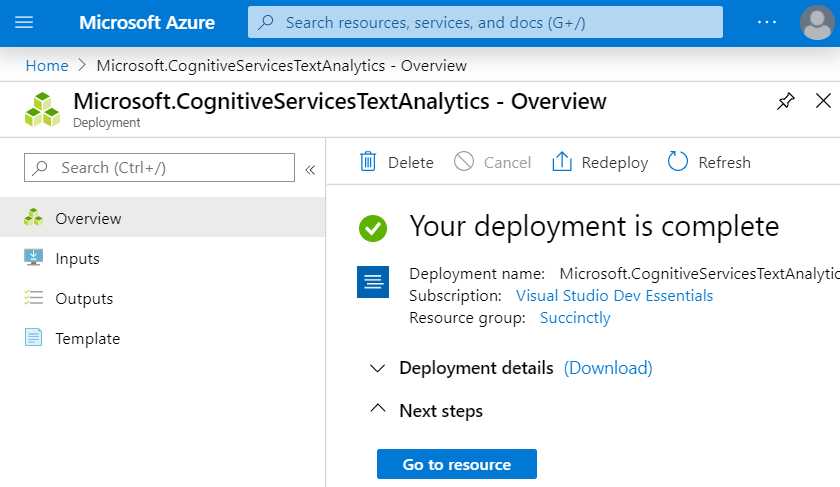Open the Template menu item
Screen dimensions: 840x487
tap(162, 338)
